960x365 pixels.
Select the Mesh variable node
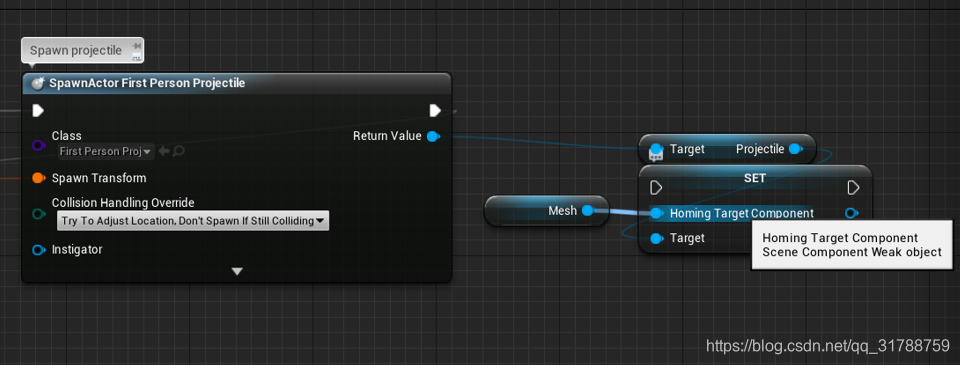pos(546,211)
